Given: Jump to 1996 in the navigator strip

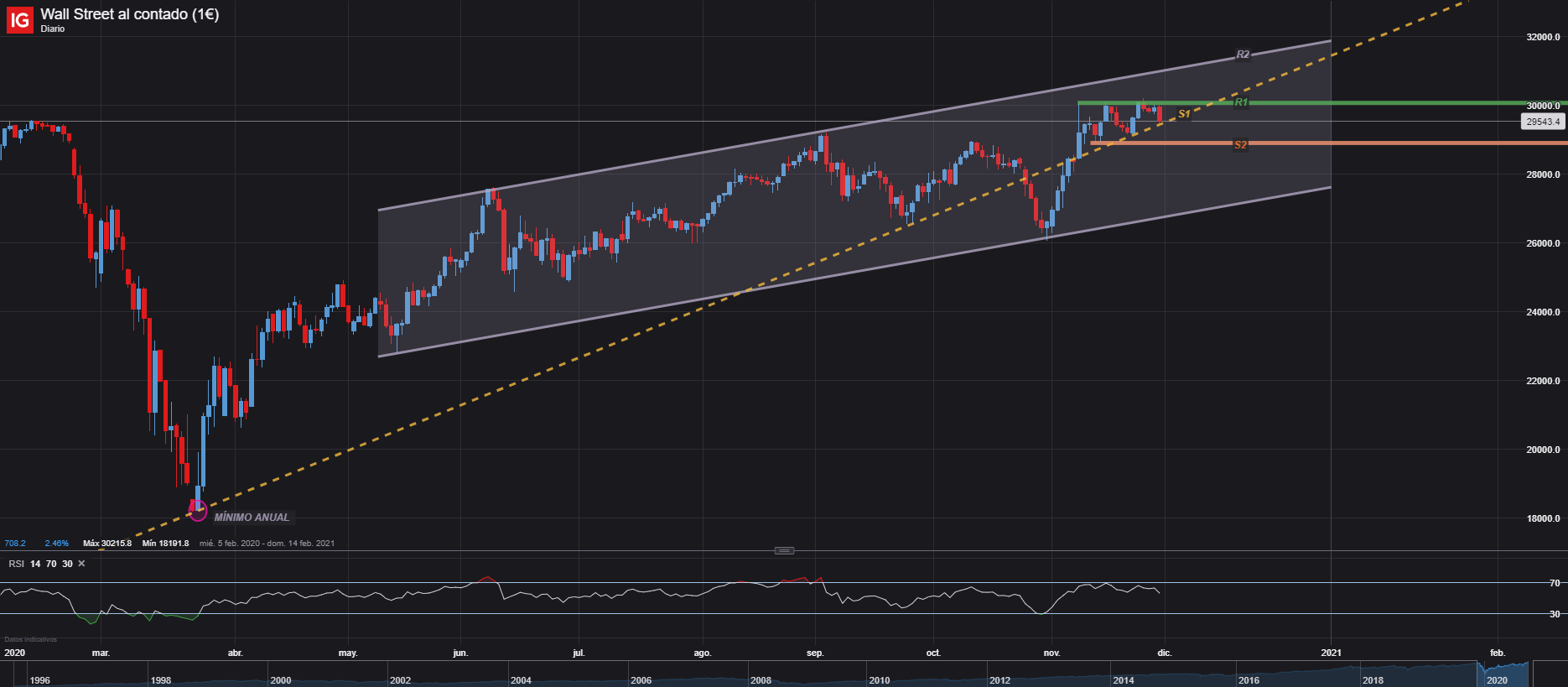Looking at the screenshot, I should [39, 680].
